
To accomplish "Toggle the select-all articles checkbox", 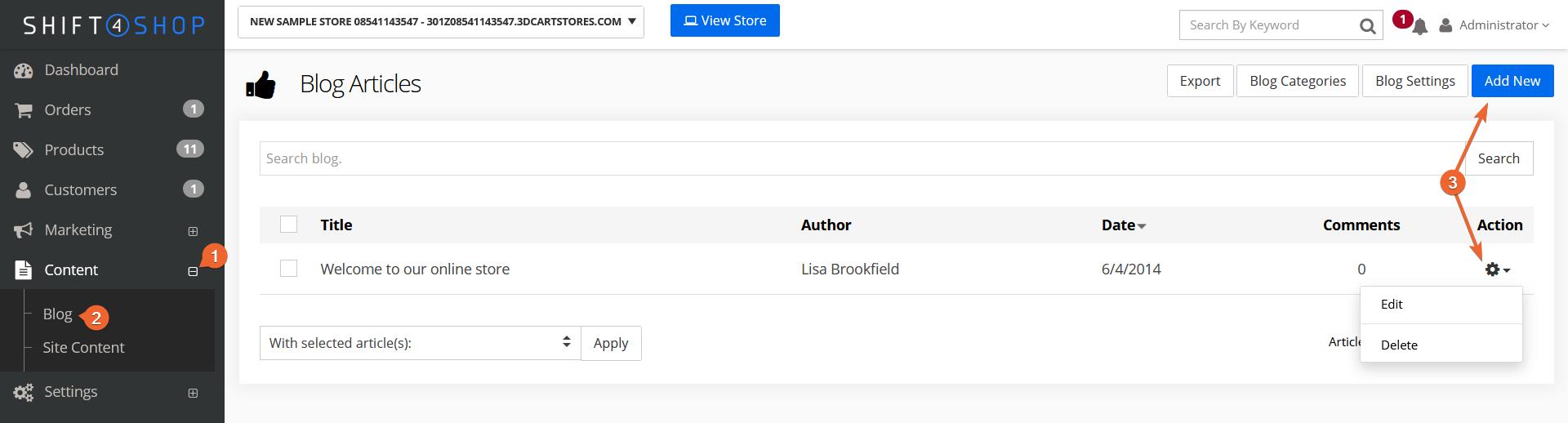I will point(288,225).
